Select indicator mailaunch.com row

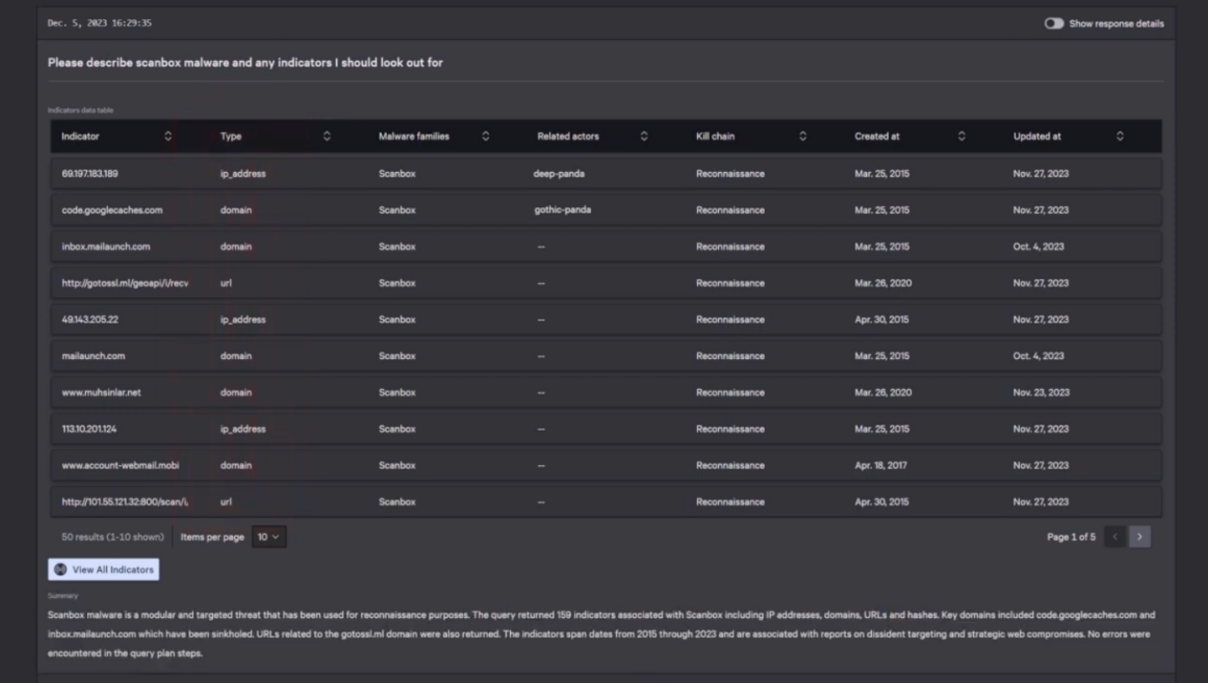tap(606, 356)
